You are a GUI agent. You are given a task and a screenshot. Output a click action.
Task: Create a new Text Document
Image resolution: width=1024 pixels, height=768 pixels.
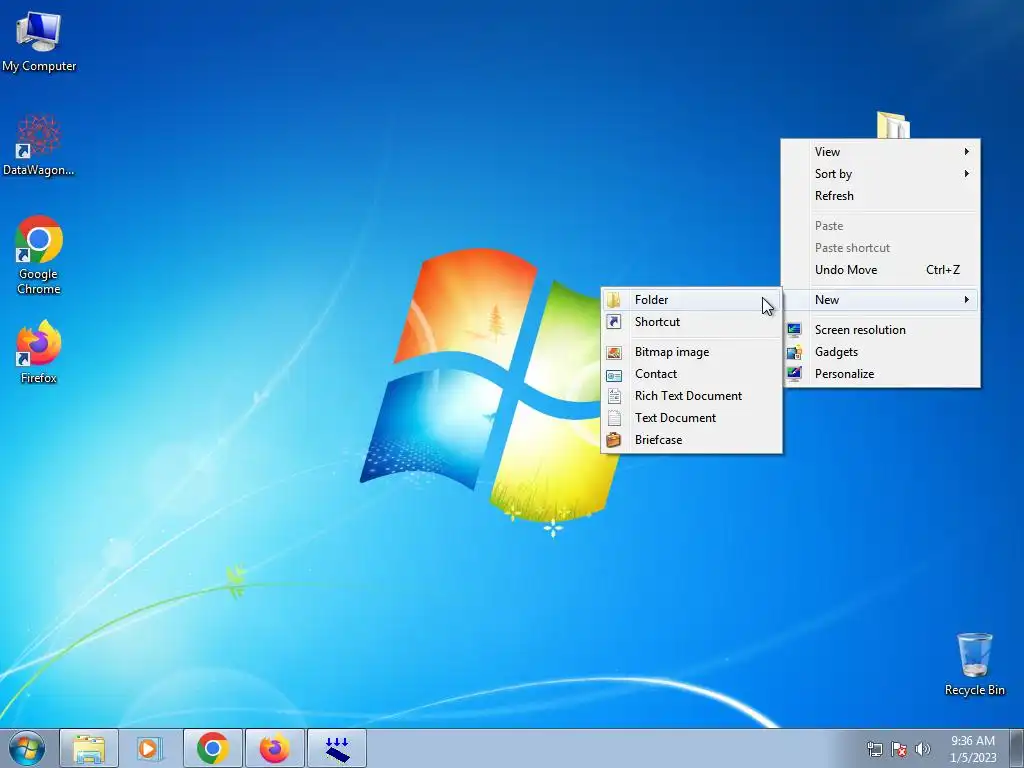[x=691, y=418]
